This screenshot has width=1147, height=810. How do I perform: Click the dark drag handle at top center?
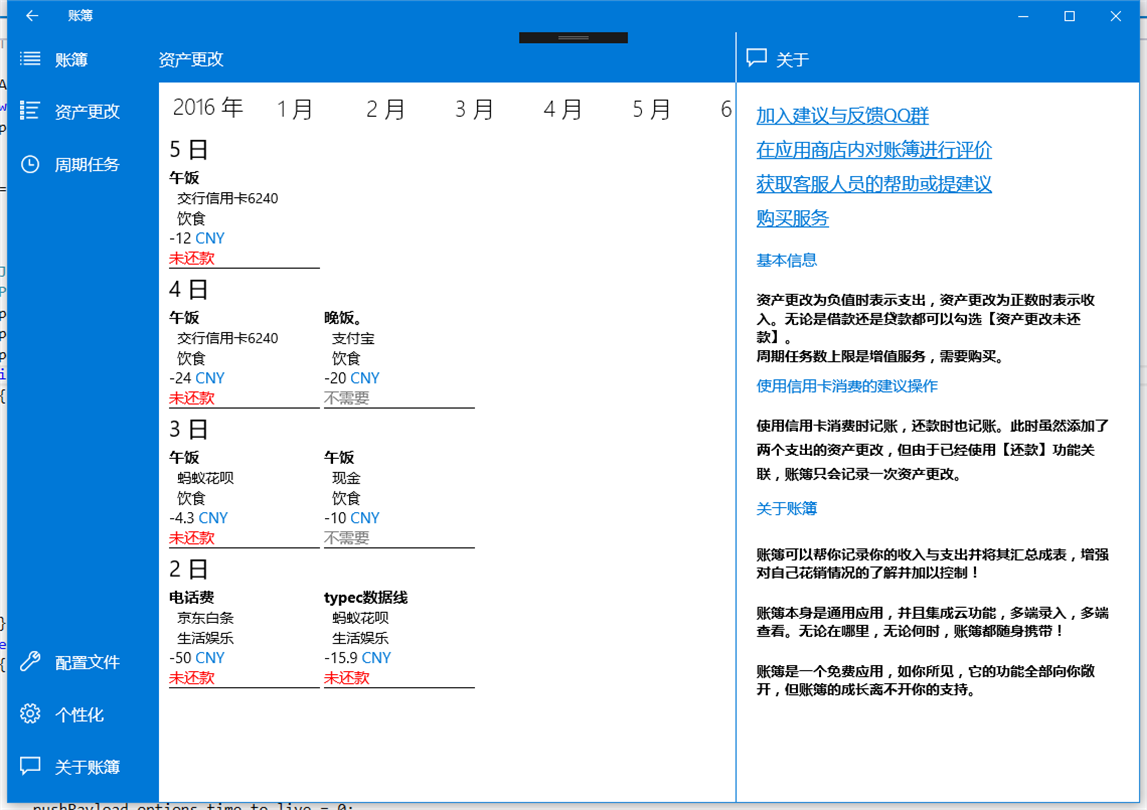573,37
